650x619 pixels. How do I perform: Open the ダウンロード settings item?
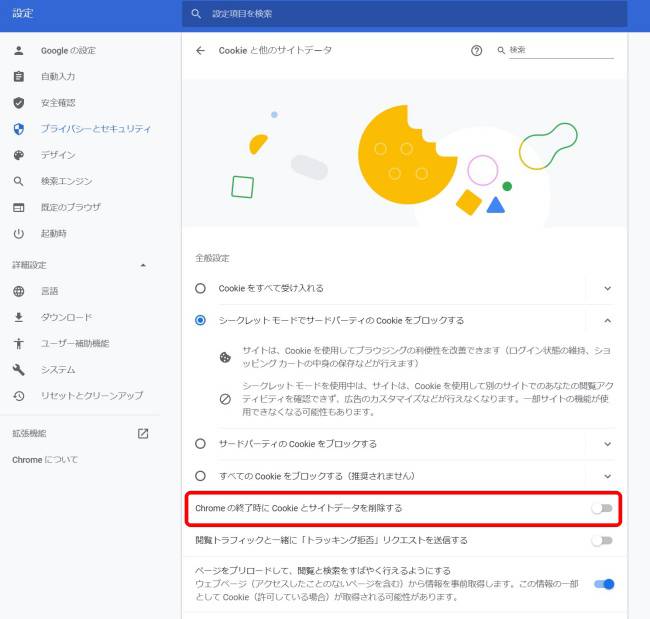coord(66,317)
